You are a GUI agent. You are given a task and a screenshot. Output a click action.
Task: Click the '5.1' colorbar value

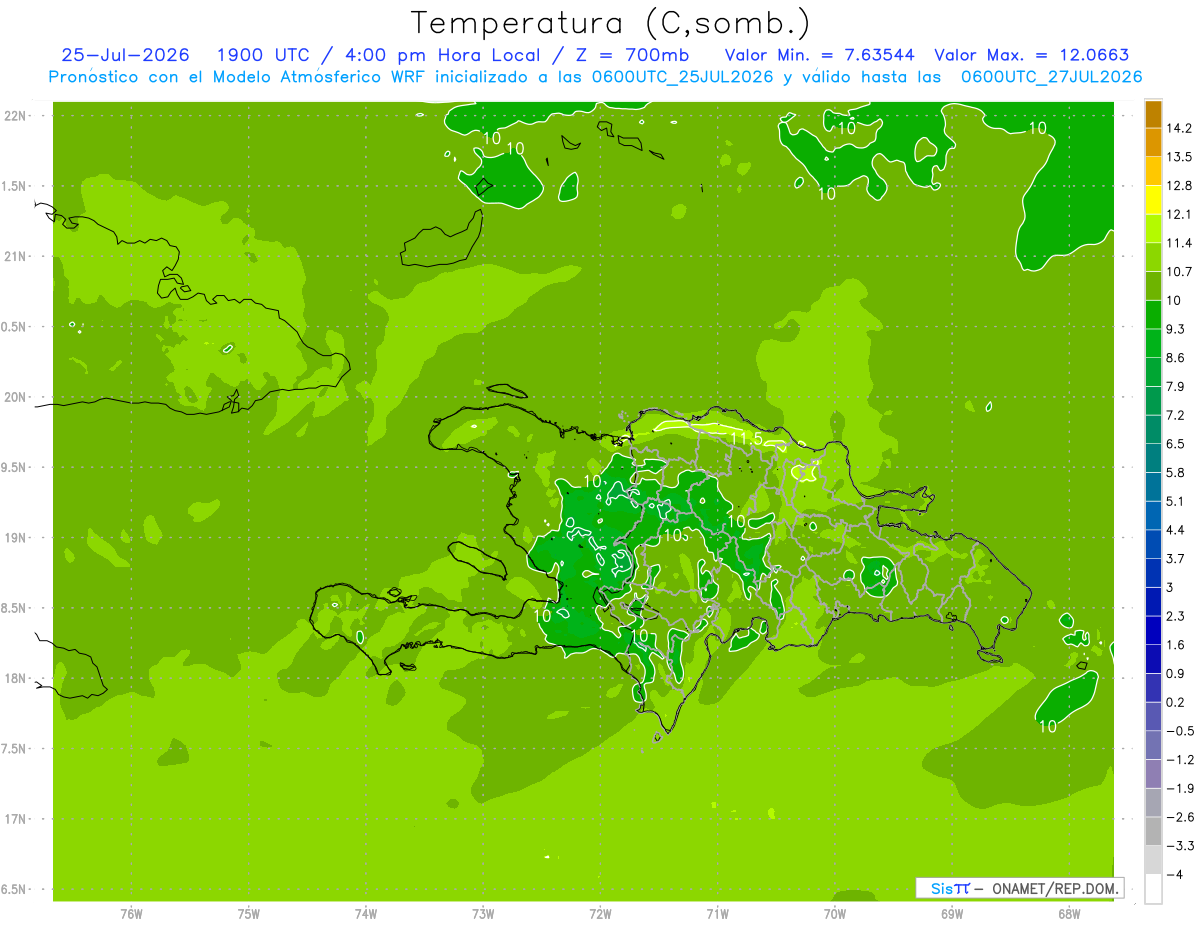pyautogui.click(x=1176, y=501)
